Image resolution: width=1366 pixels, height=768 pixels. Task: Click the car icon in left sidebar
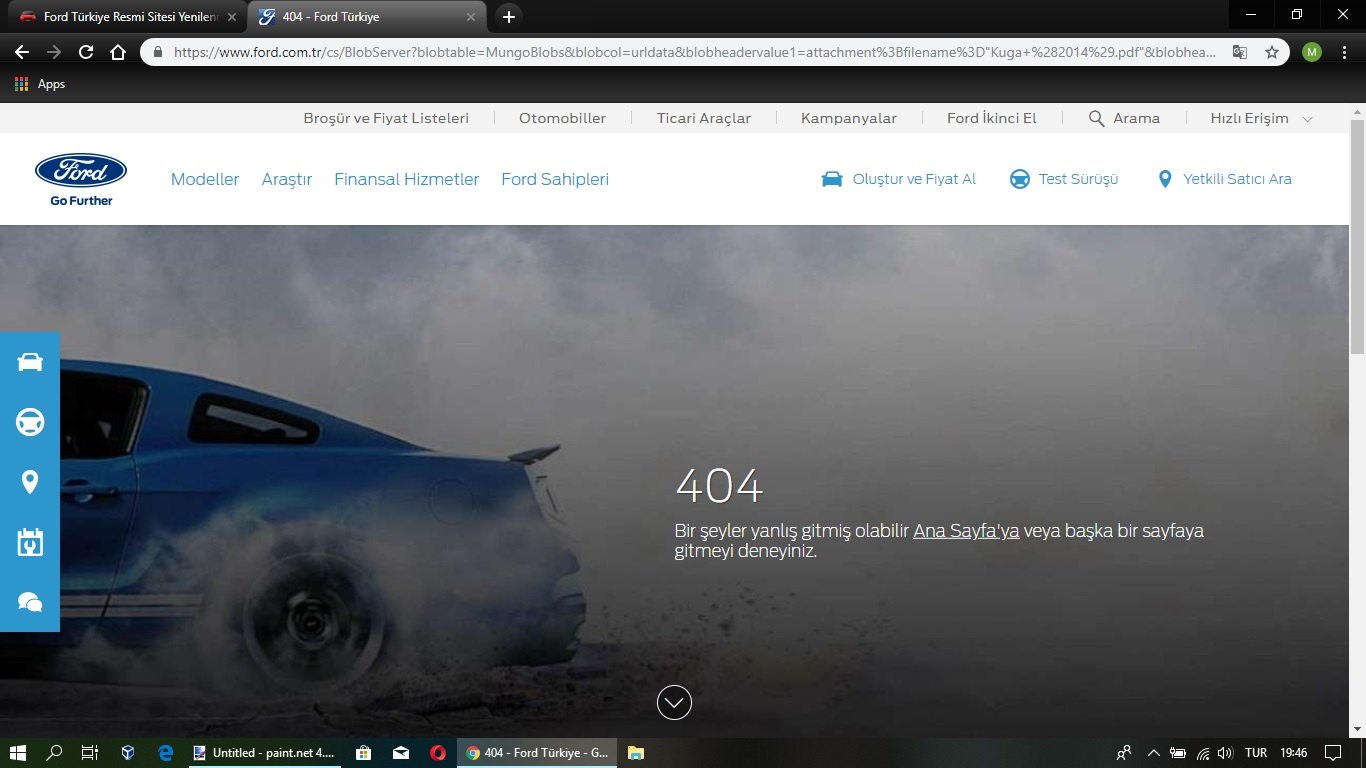pyautogui.click(x=30, y=362)
